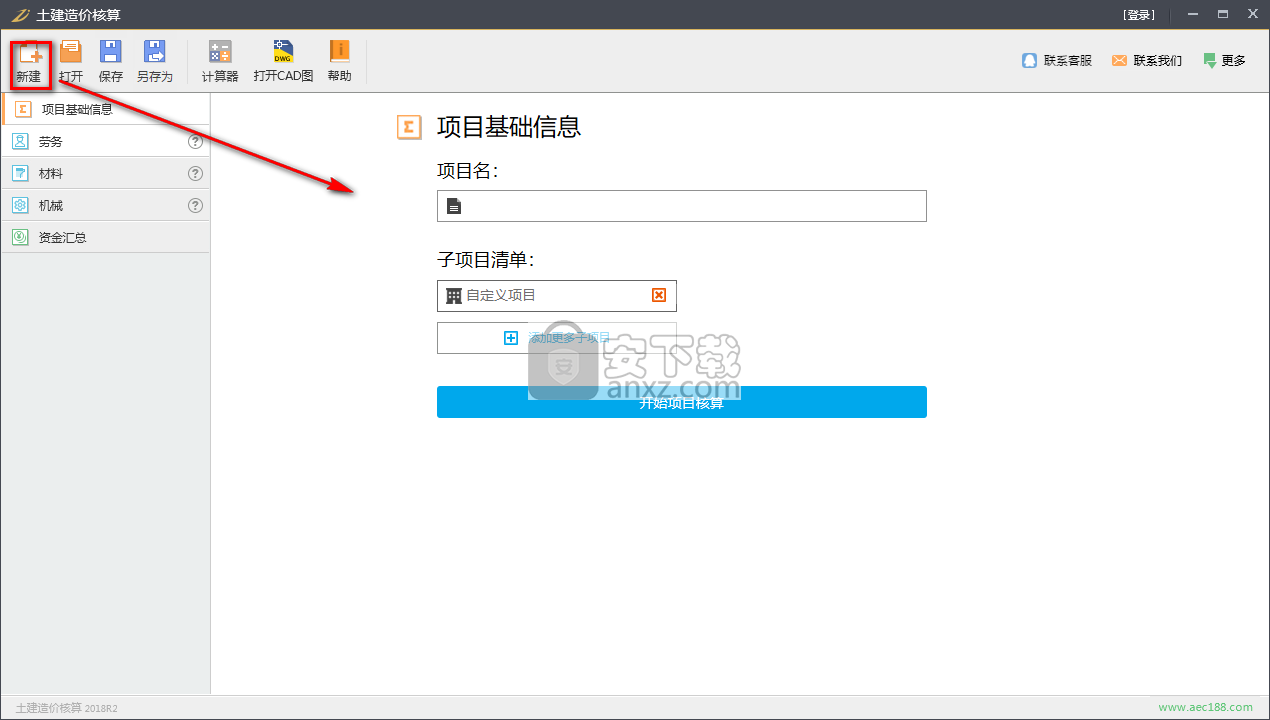Contact 联系客服 customer service

click(x=1056, y=61)
